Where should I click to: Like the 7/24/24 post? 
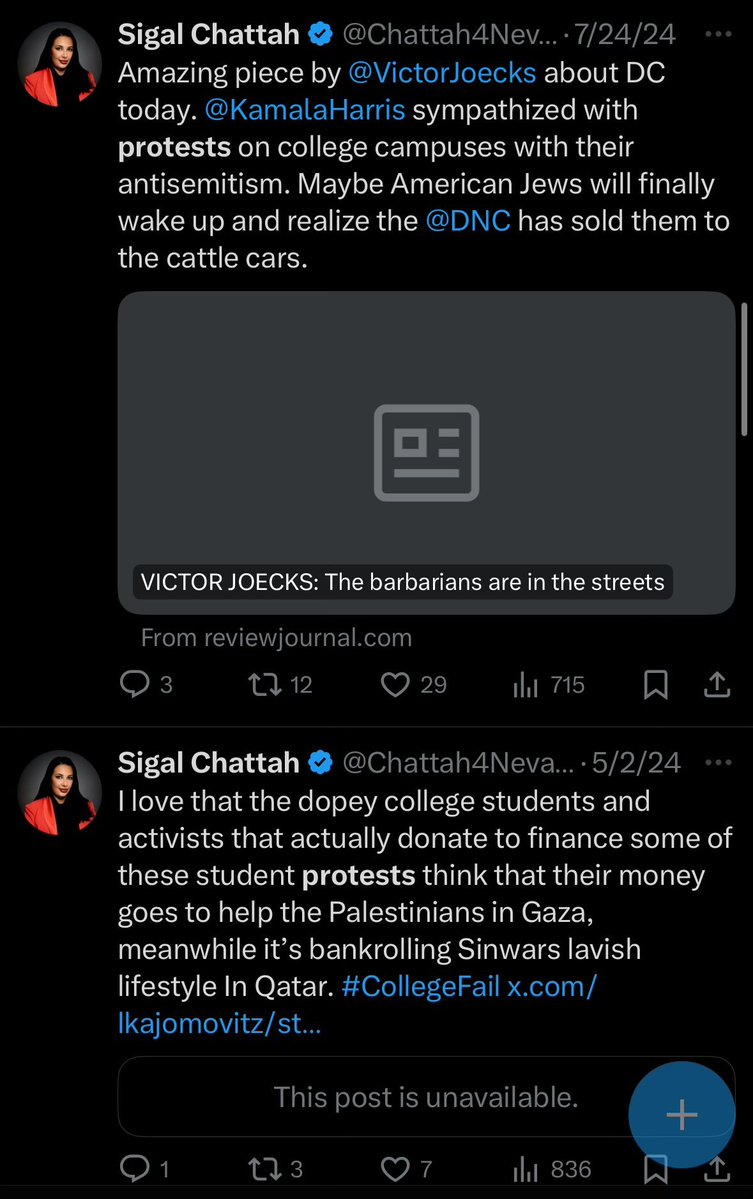point(397,685)
